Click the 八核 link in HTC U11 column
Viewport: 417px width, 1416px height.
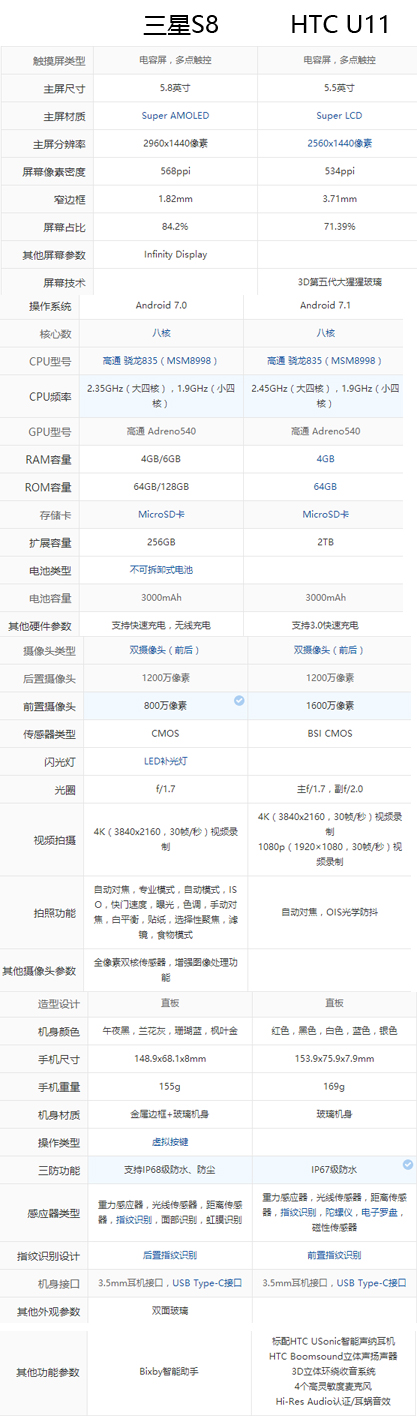pos(325,332)
